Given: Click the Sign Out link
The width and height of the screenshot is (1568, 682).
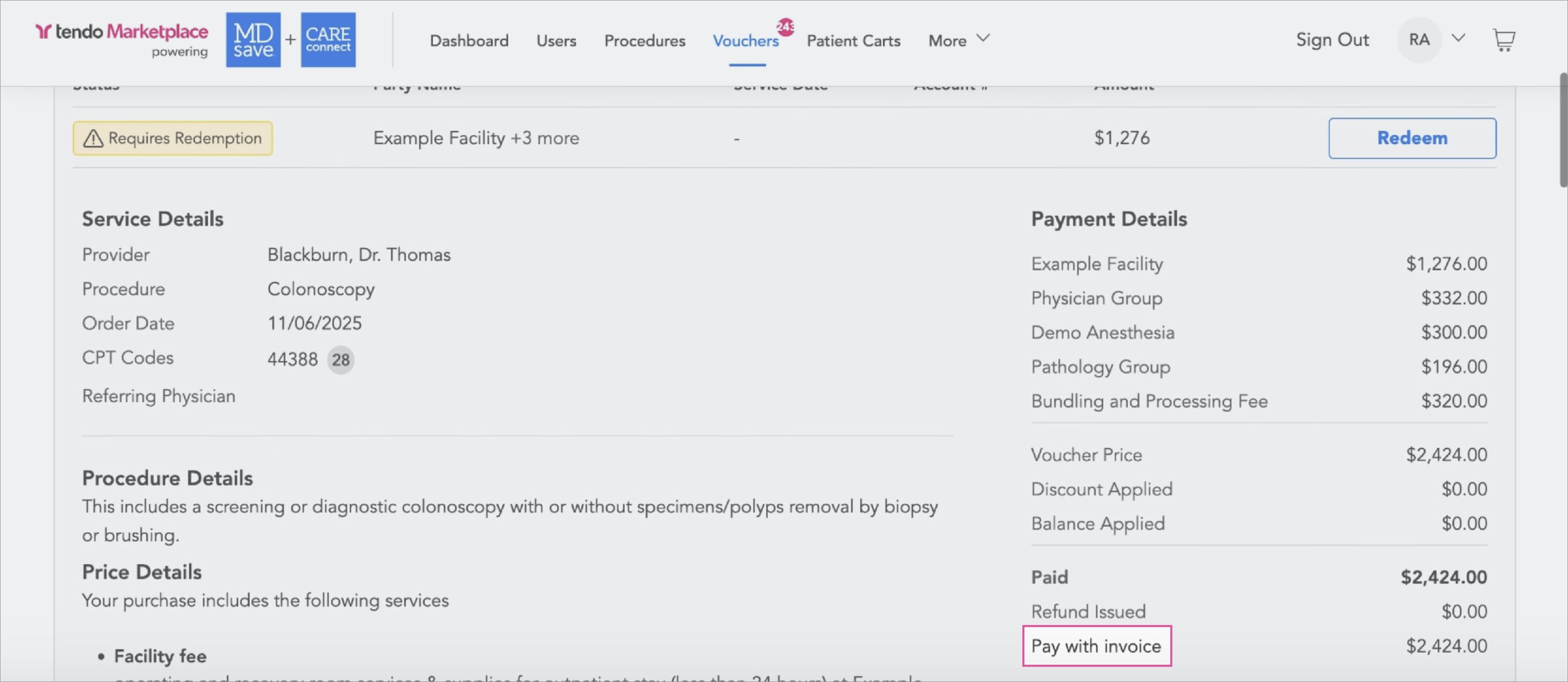Looking at the screenshot, I should pos(1332,40).
